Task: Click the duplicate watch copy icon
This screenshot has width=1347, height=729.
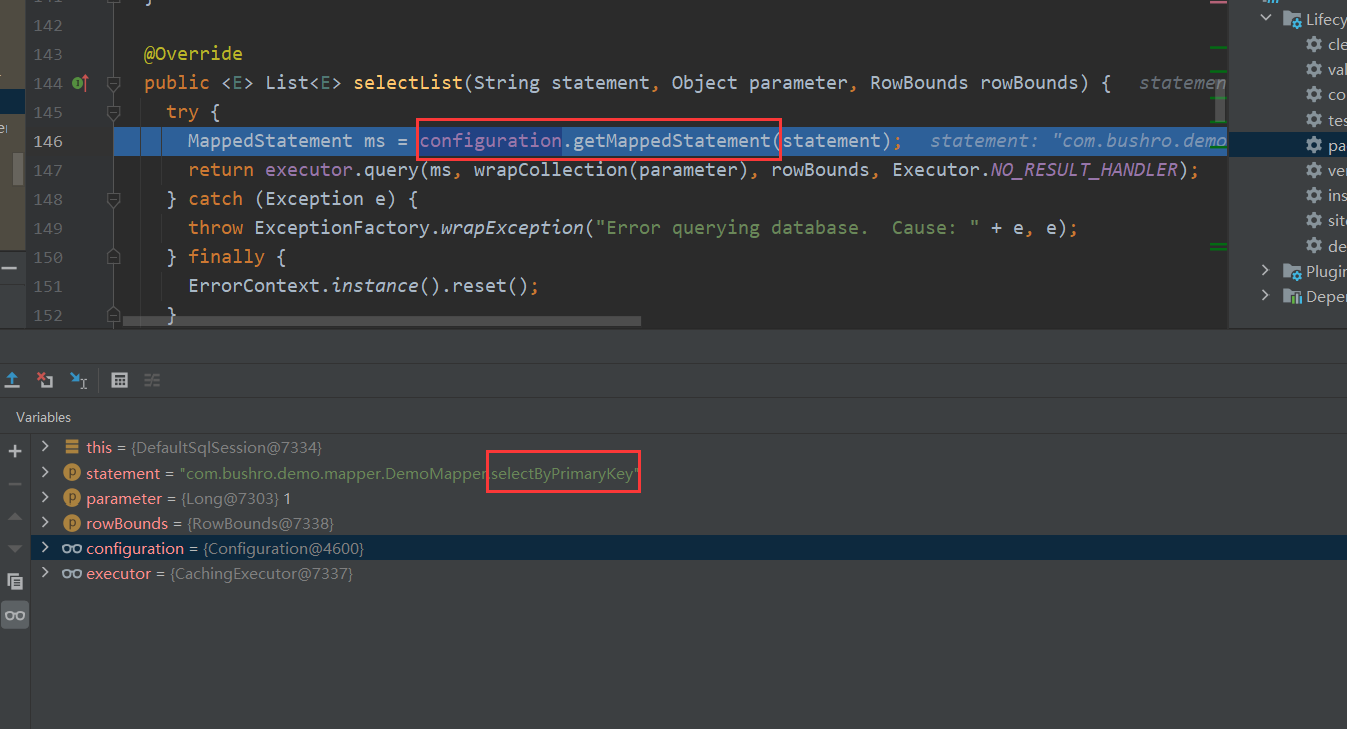Action: point(15,581)
